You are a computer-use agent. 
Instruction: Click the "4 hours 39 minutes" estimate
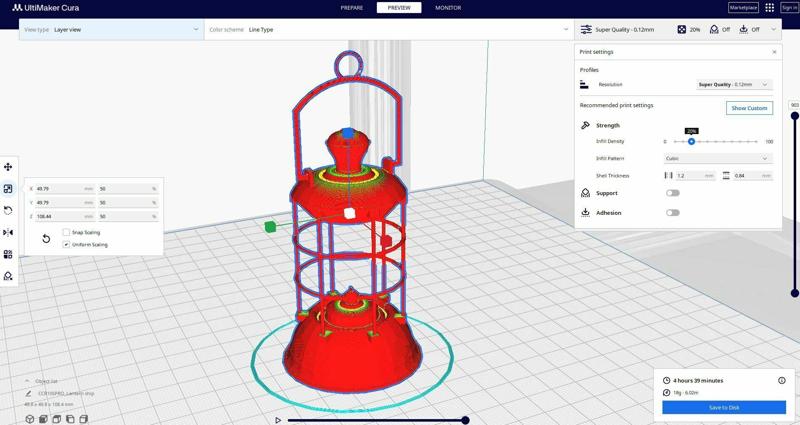coord(698,381)
